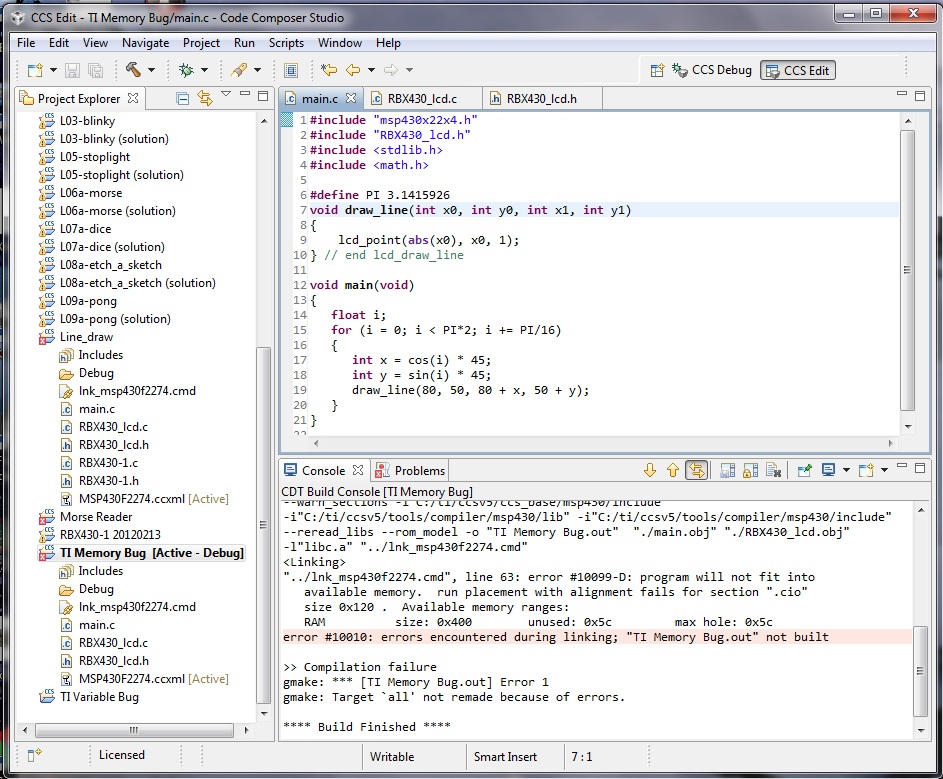The height and width of the screenshot is (779, 943).
Task: Close the main.c editor tab
Action: [351, 97]
